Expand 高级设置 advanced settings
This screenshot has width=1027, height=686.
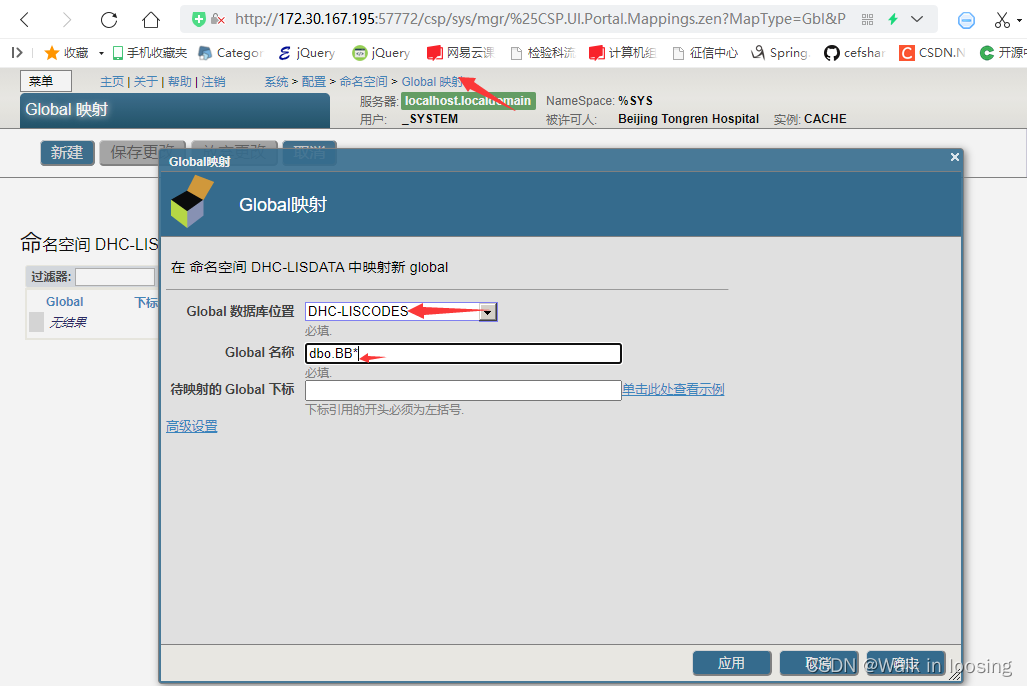click(x=191, y=427)
